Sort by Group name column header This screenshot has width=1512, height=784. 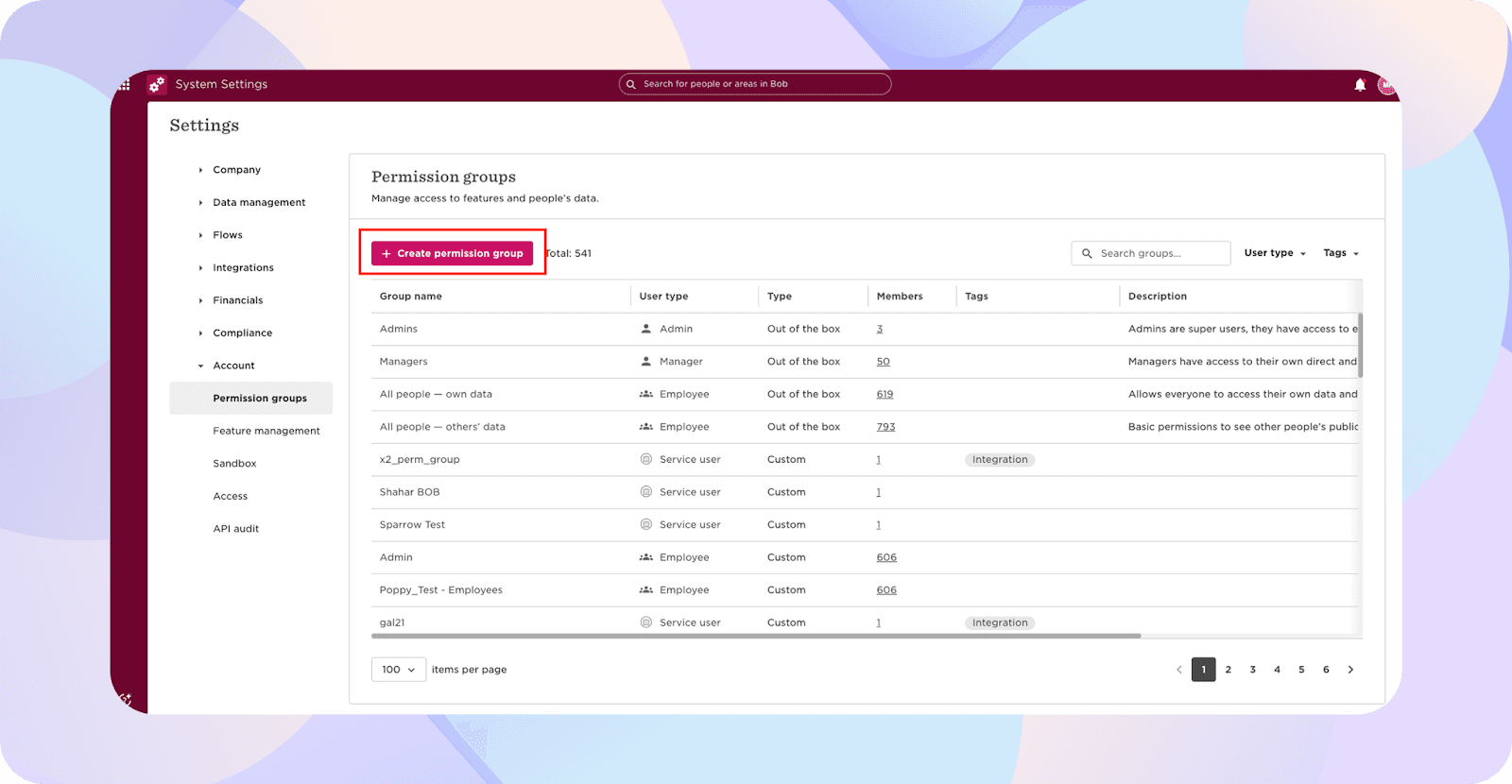click(411, 297)
